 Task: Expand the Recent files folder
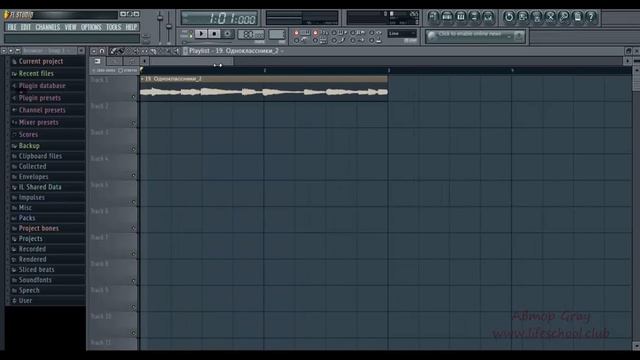click(x=14, y=74)
